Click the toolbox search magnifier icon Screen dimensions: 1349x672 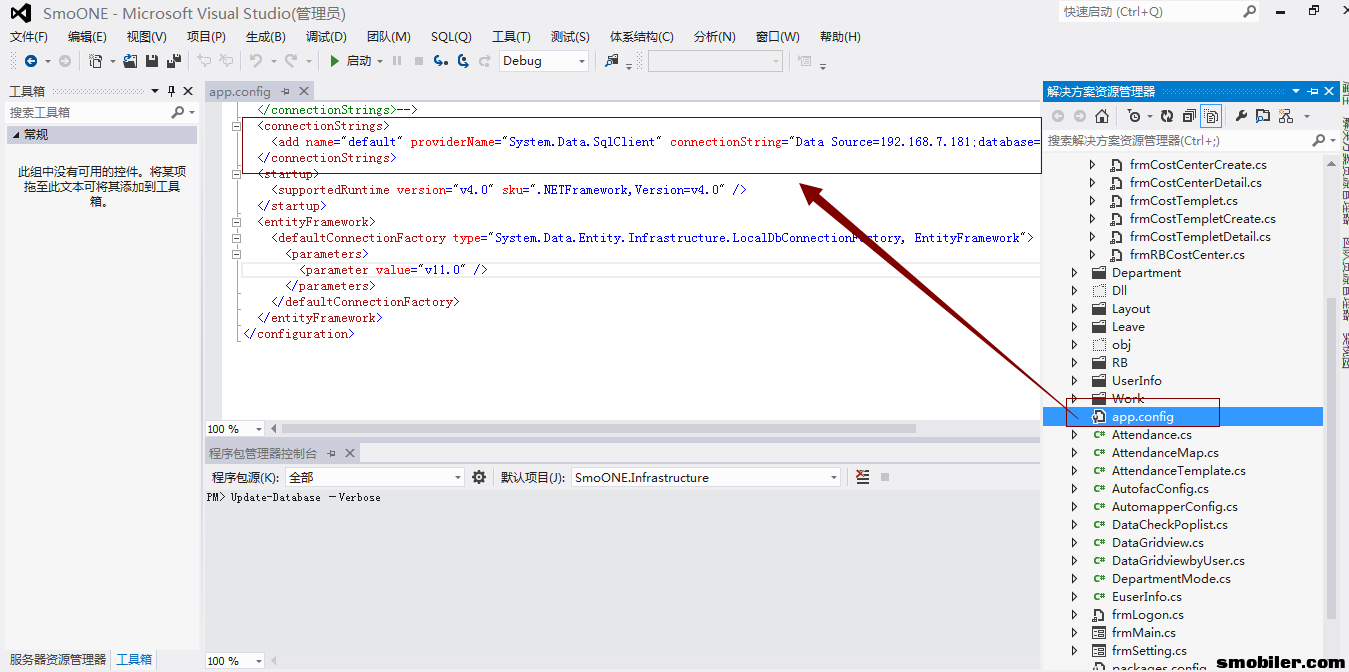[178, 112]
